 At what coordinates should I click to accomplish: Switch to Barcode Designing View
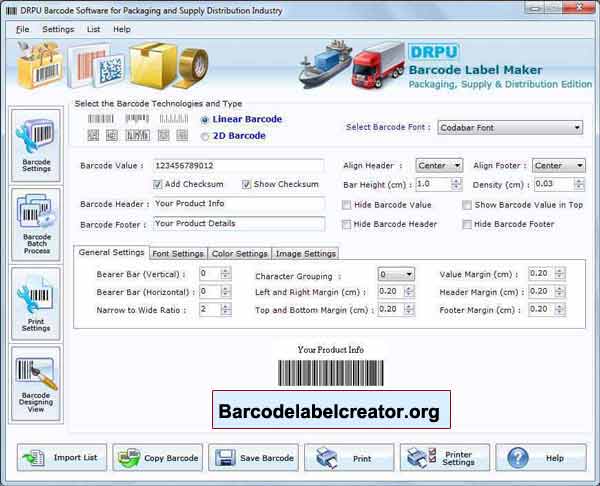(x=36, y=384)
